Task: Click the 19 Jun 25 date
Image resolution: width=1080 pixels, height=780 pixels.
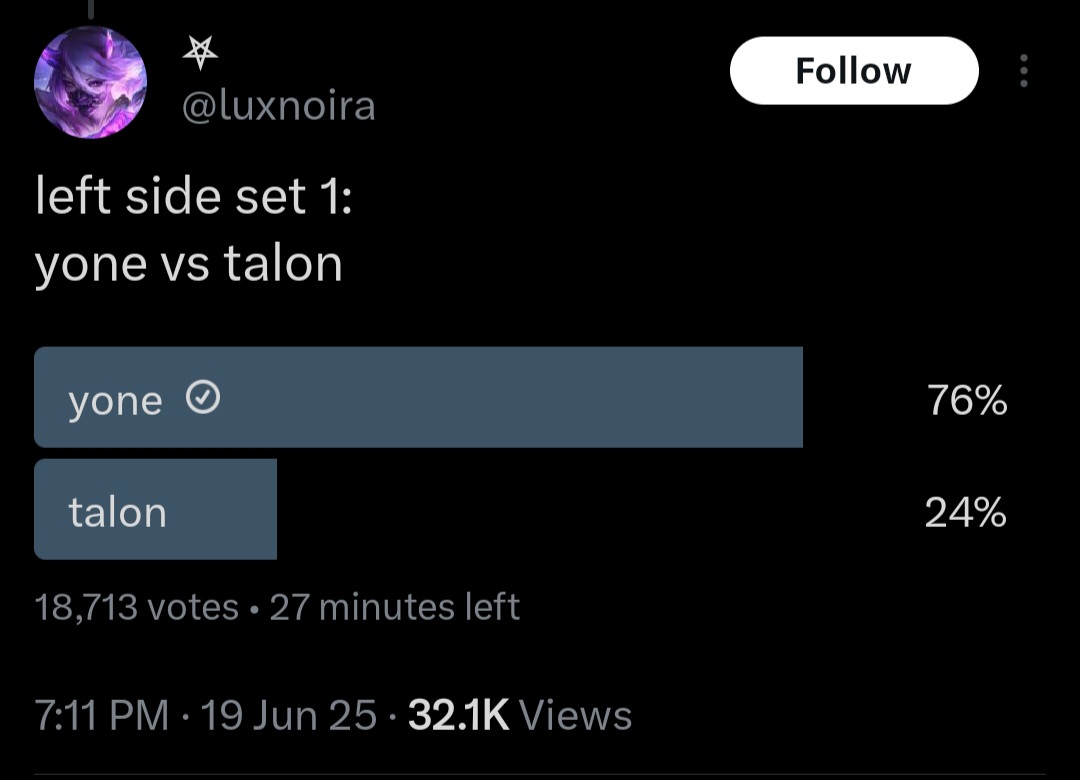Action: point(289,715)
